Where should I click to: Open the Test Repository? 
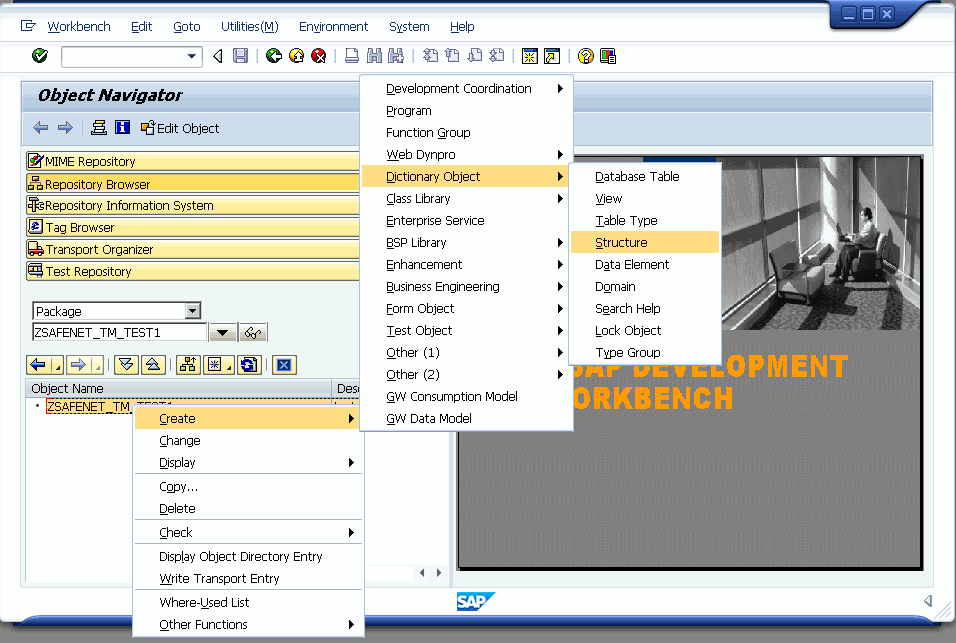pyautogui.click(x=193, y=271)
